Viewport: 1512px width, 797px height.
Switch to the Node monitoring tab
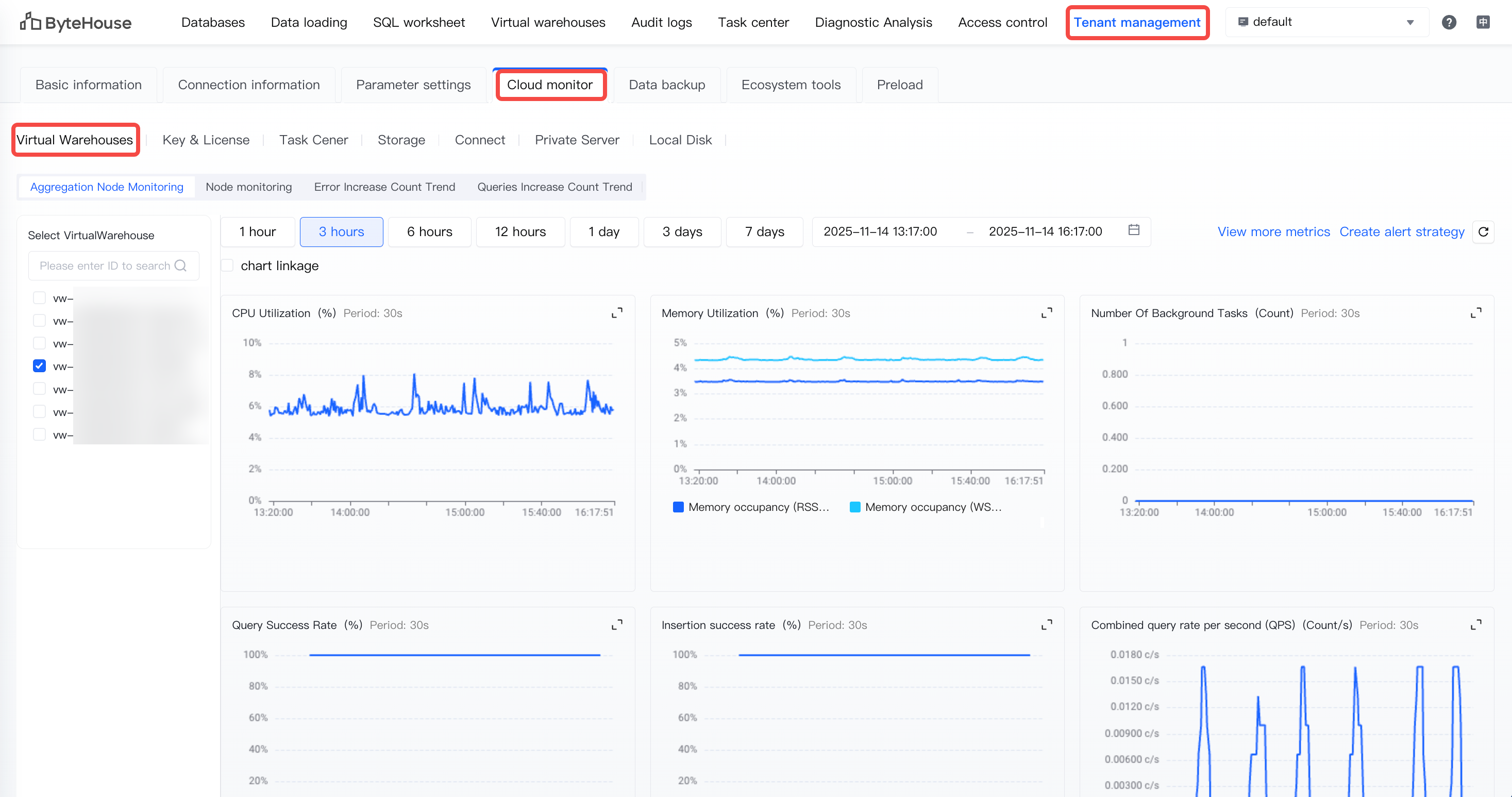248,187
